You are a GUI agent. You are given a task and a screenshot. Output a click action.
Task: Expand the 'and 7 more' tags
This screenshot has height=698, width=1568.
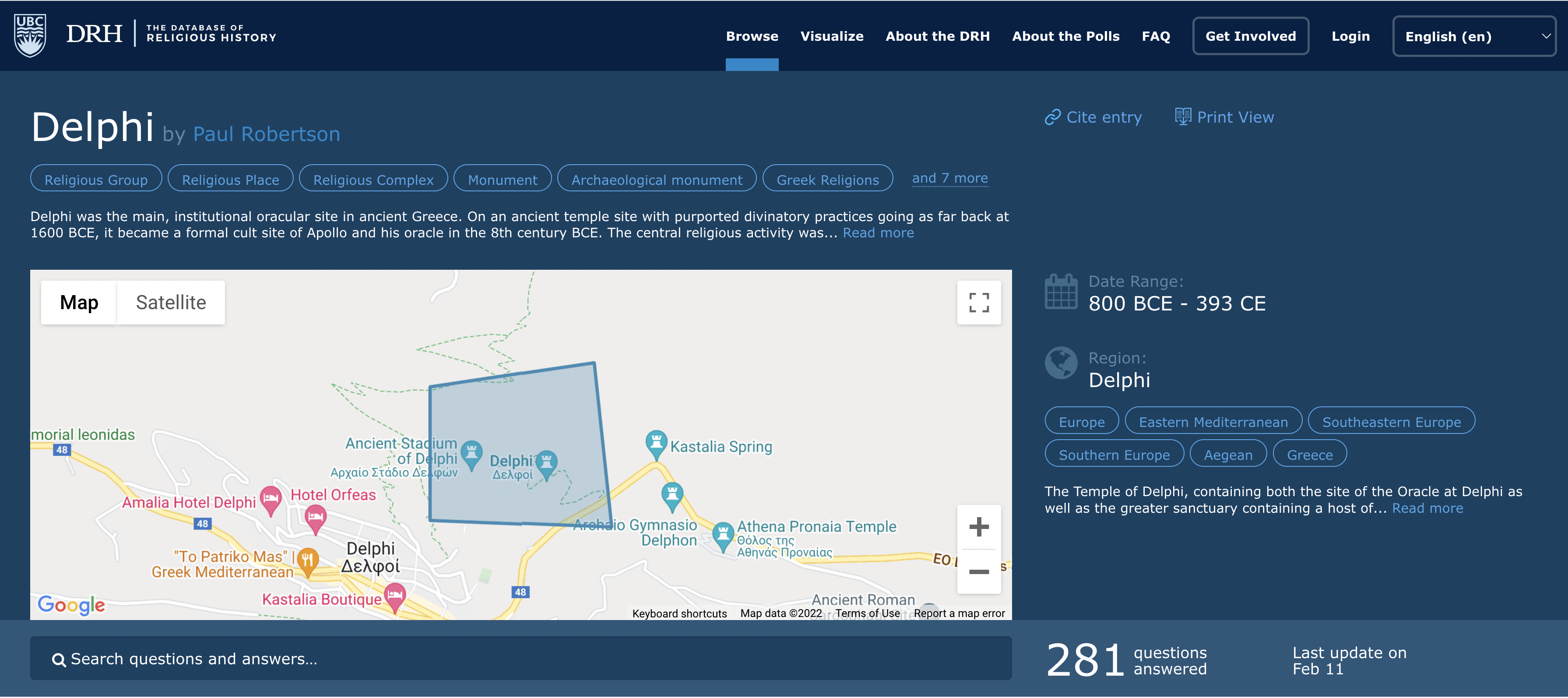coord(949,179)
